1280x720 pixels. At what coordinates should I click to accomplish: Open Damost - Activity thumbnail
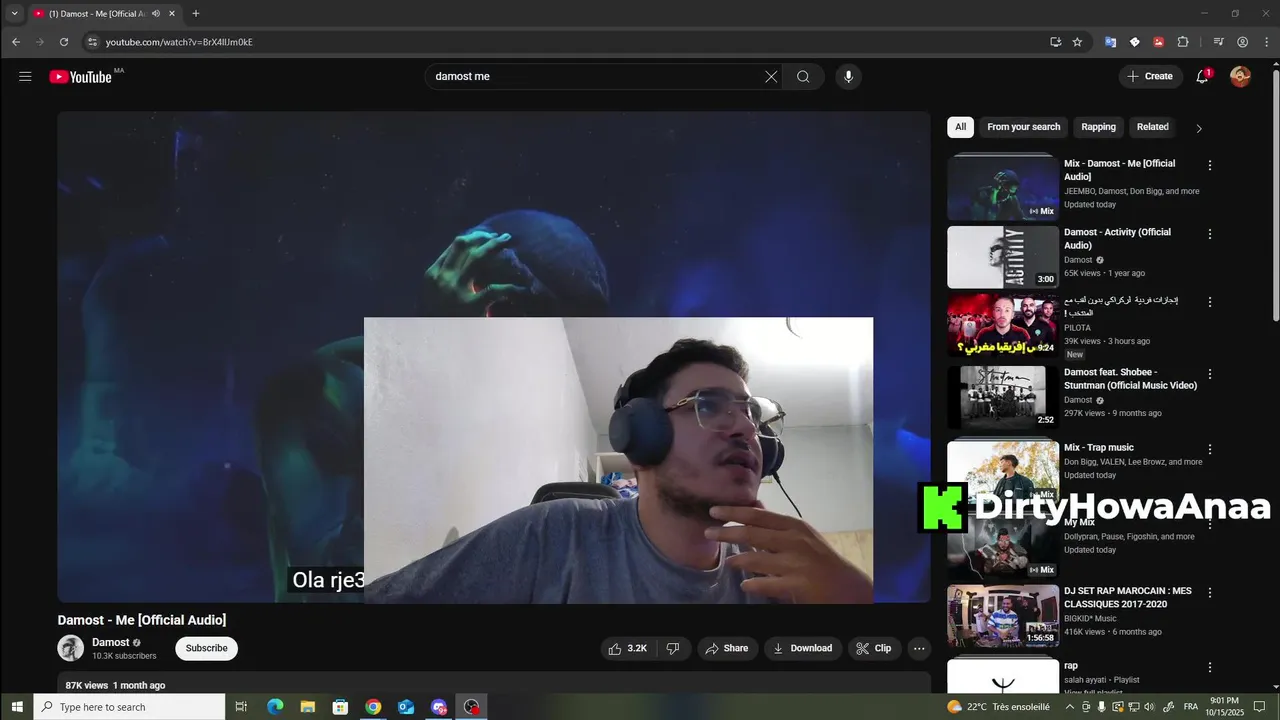[1003, 257]
